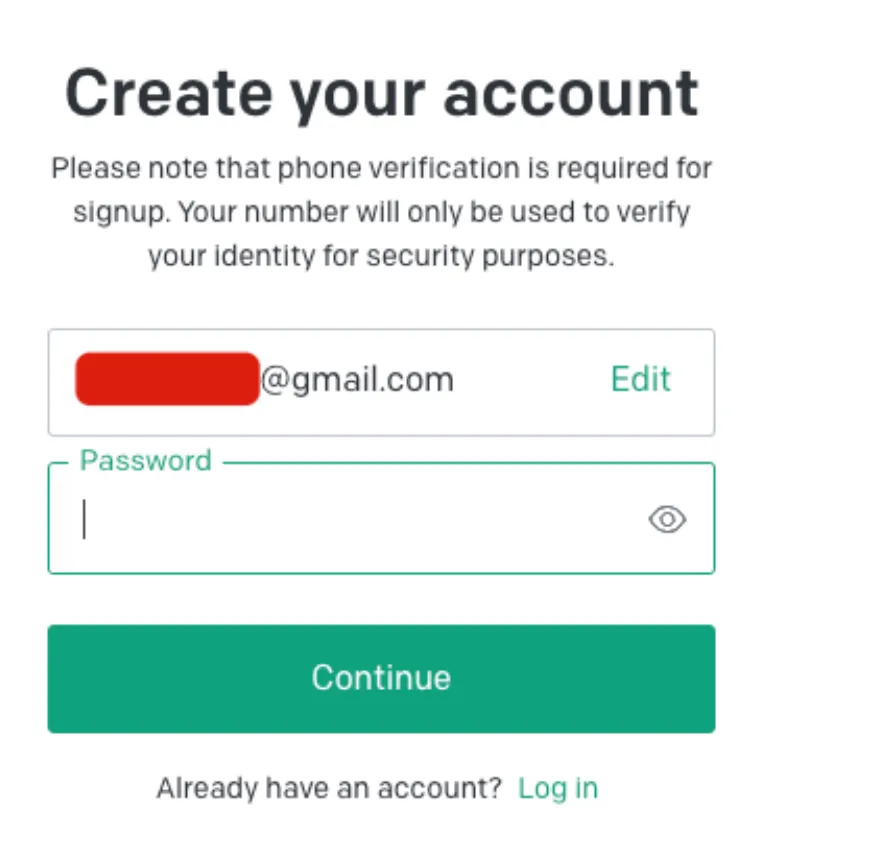Show the password using the eye icon
The image size is (885, 848).
(x=667, y=519)
